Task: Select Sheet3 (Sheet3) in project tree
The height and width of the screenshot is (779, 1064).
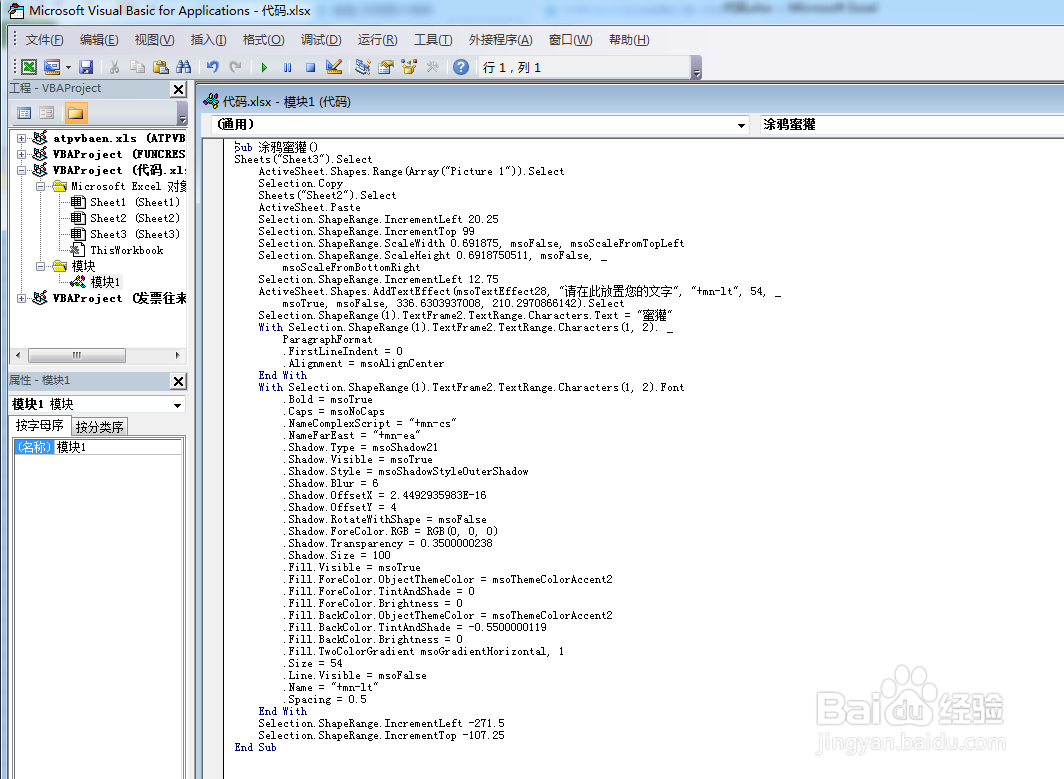Action: [x=134, y=234]
